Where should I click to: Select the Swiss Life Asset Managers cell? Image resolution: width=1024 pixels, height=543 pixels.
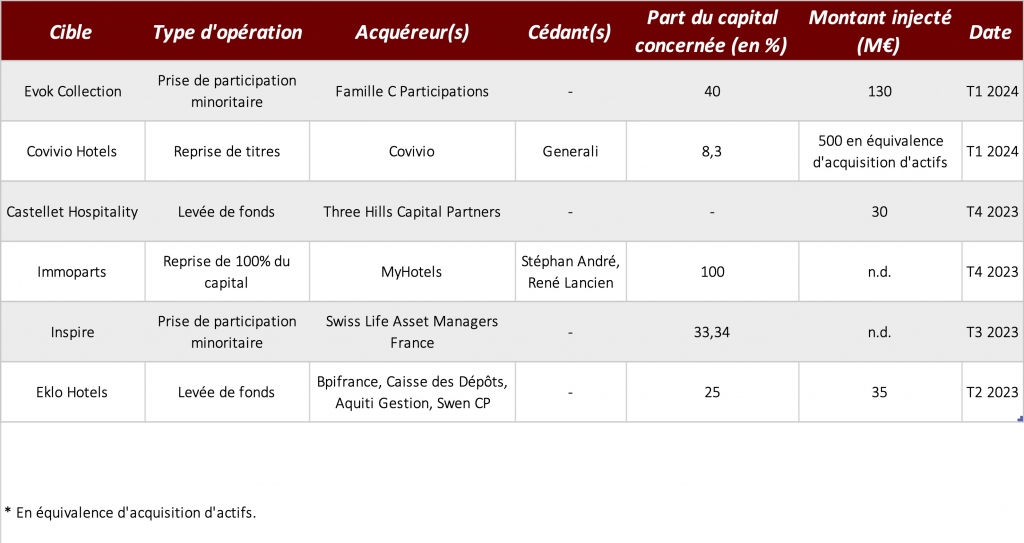click(x=412, y=331)
